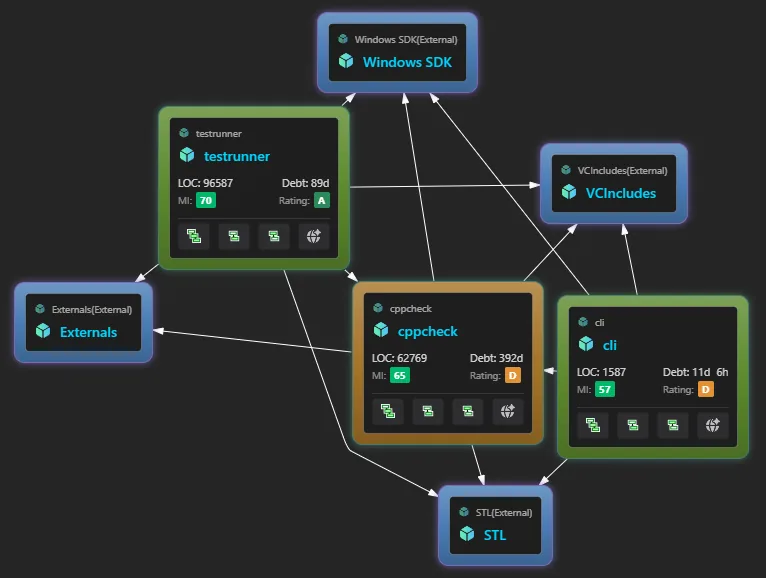766x578 pixels.
Task: Click small cube icon in cppcheck card header
Action: pyautogui.click(x=378, y=308)
